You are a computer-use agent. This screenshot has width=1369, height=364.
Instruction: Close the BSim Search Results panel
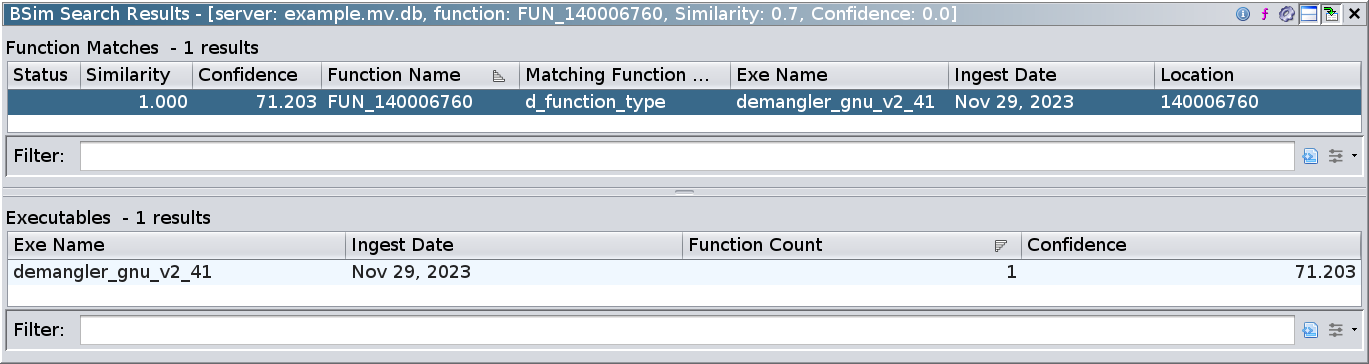[1353, 14]
